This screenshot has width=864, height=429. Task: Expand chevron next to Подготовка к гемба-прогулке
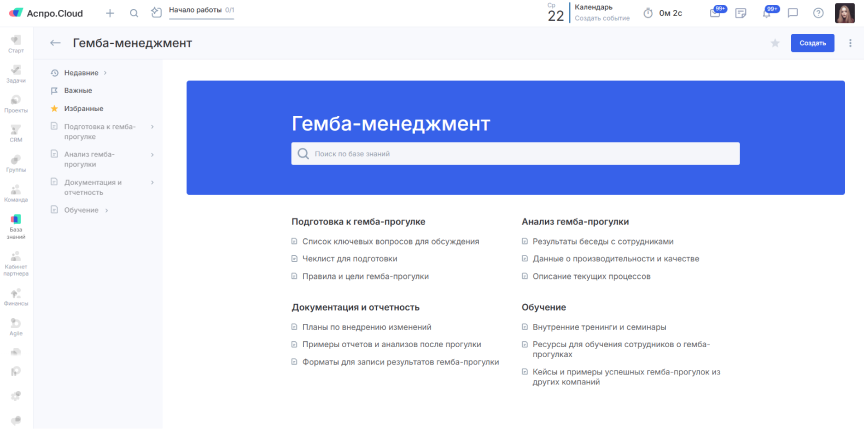pyautogui.click(x=152, y=127)
